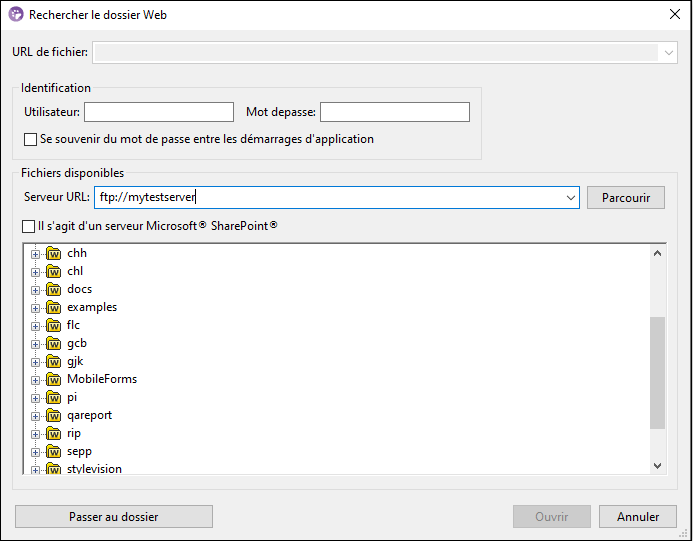Select the MobileForms folder icon
693x541 pixels.
pos(54,380)
